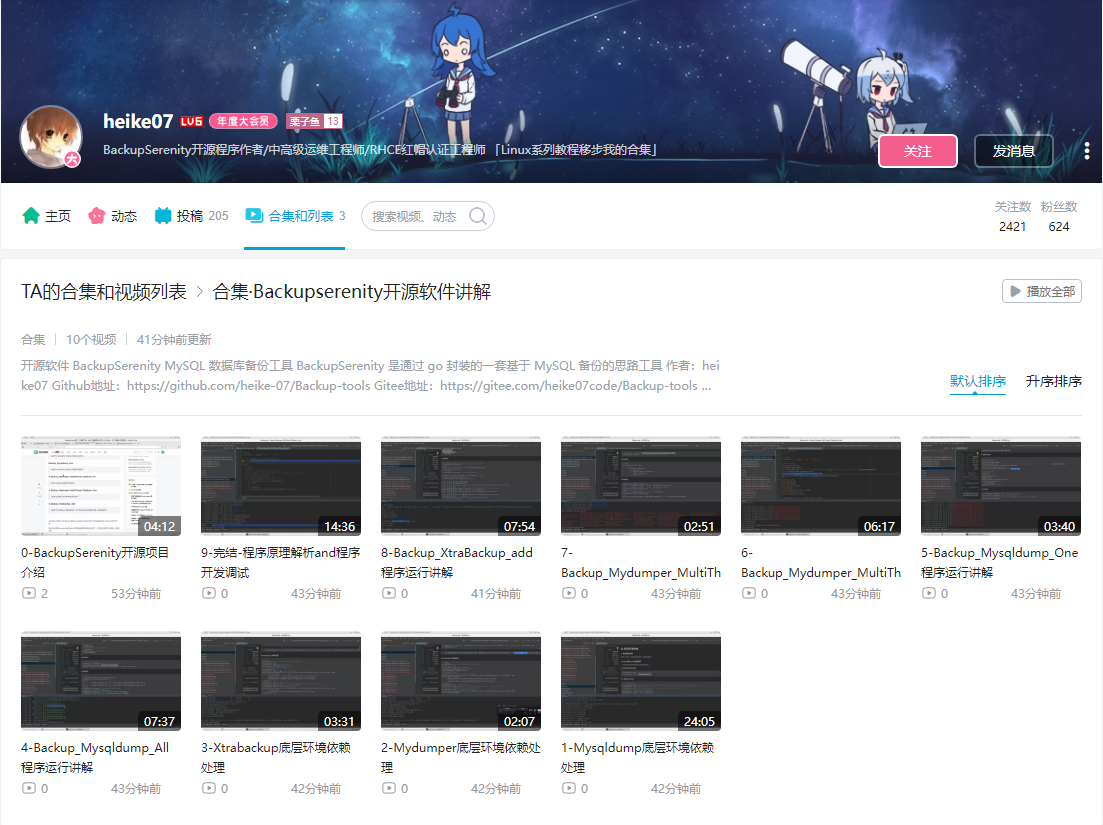
Task: Open title 4-Backup_Mysqldump_All程序运行讲解
Action: [95, 757]
